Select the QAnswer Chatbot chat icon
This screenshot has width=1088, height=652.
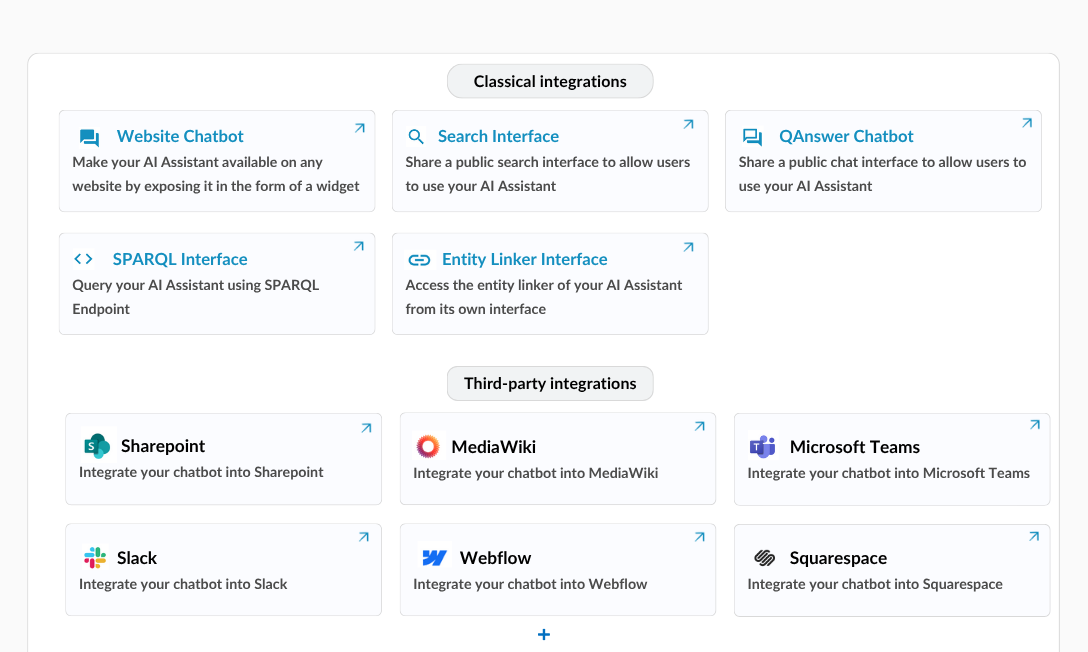(x=753, y=136)
